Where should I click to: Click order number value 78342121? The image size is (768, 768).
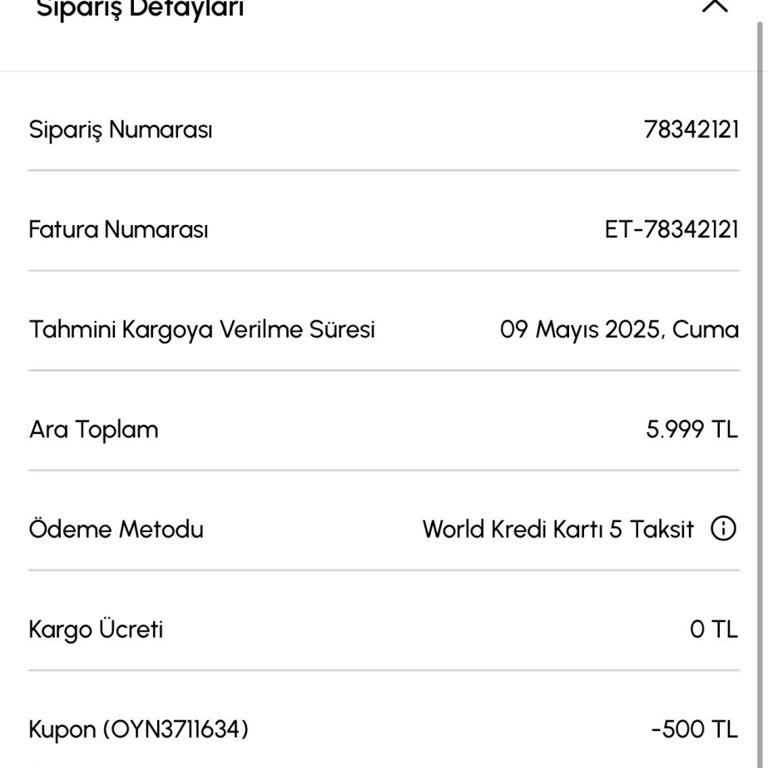click(691, 130)
